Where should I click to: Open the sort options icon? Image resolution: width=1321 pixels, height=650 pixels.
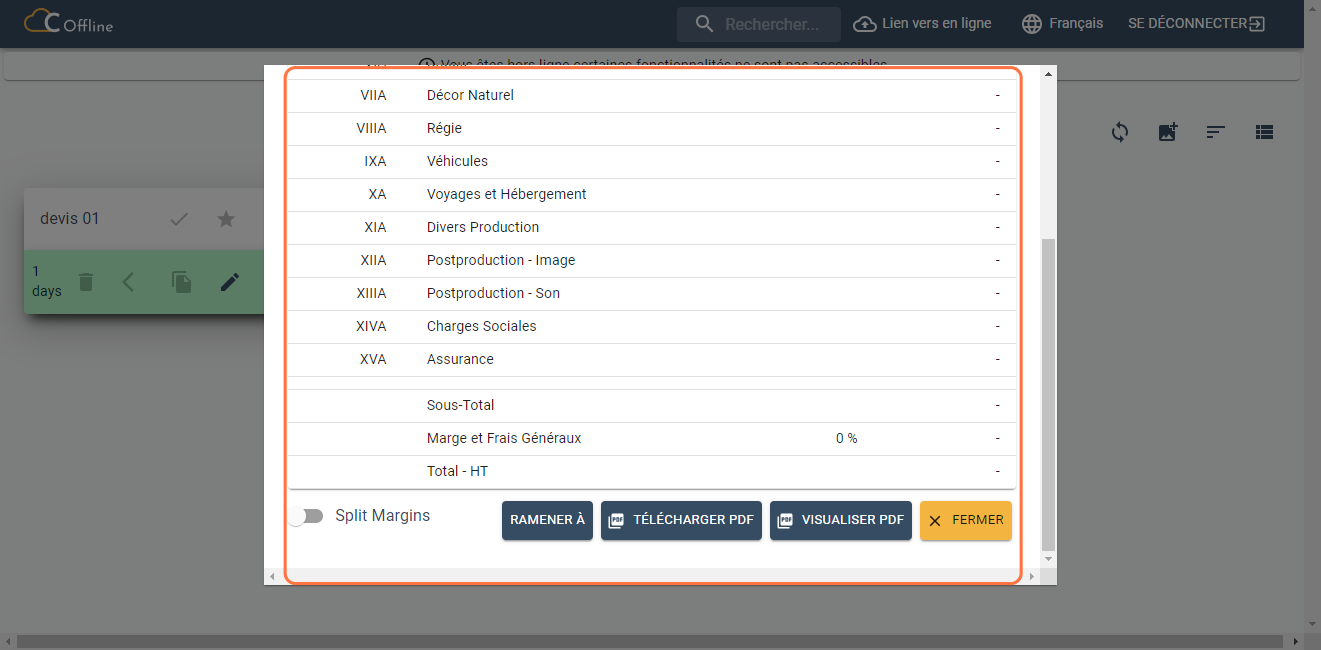1216,132
